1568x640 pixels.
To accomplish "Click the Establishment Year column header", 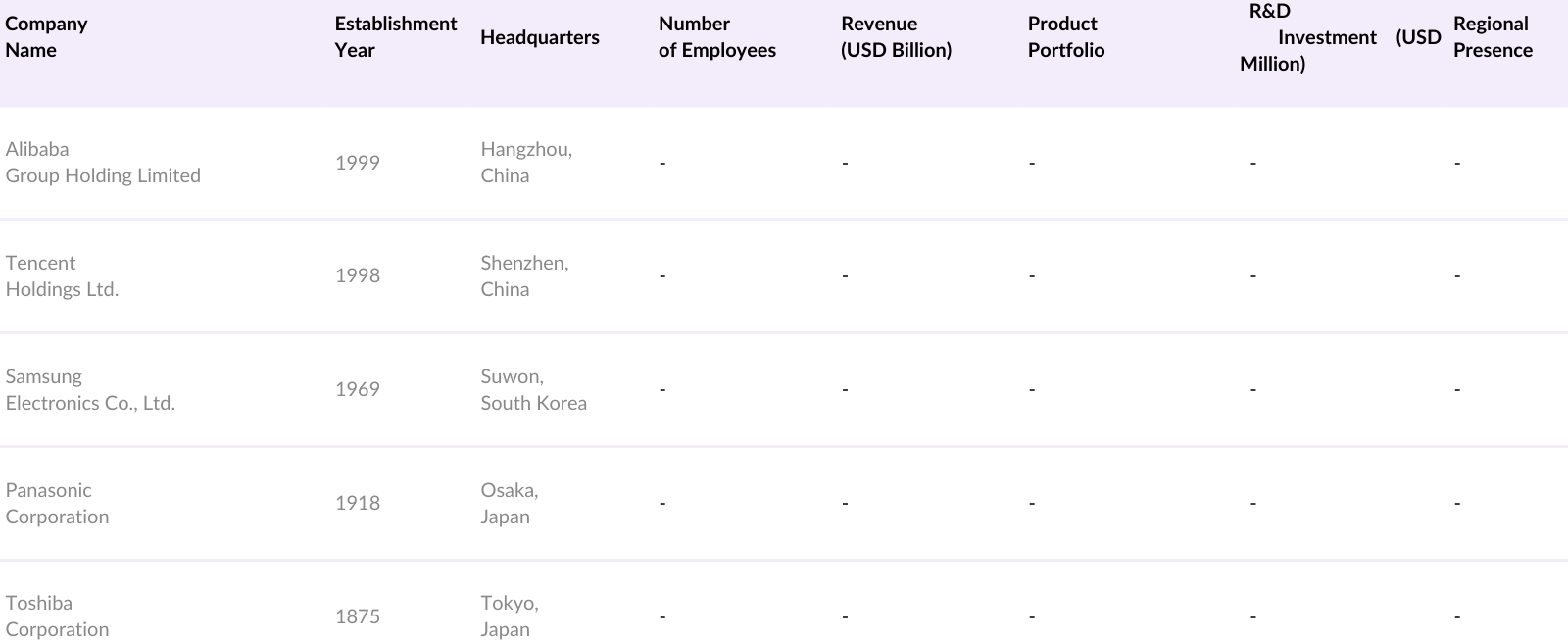I will pyautogui.click(x=395, y=37).
